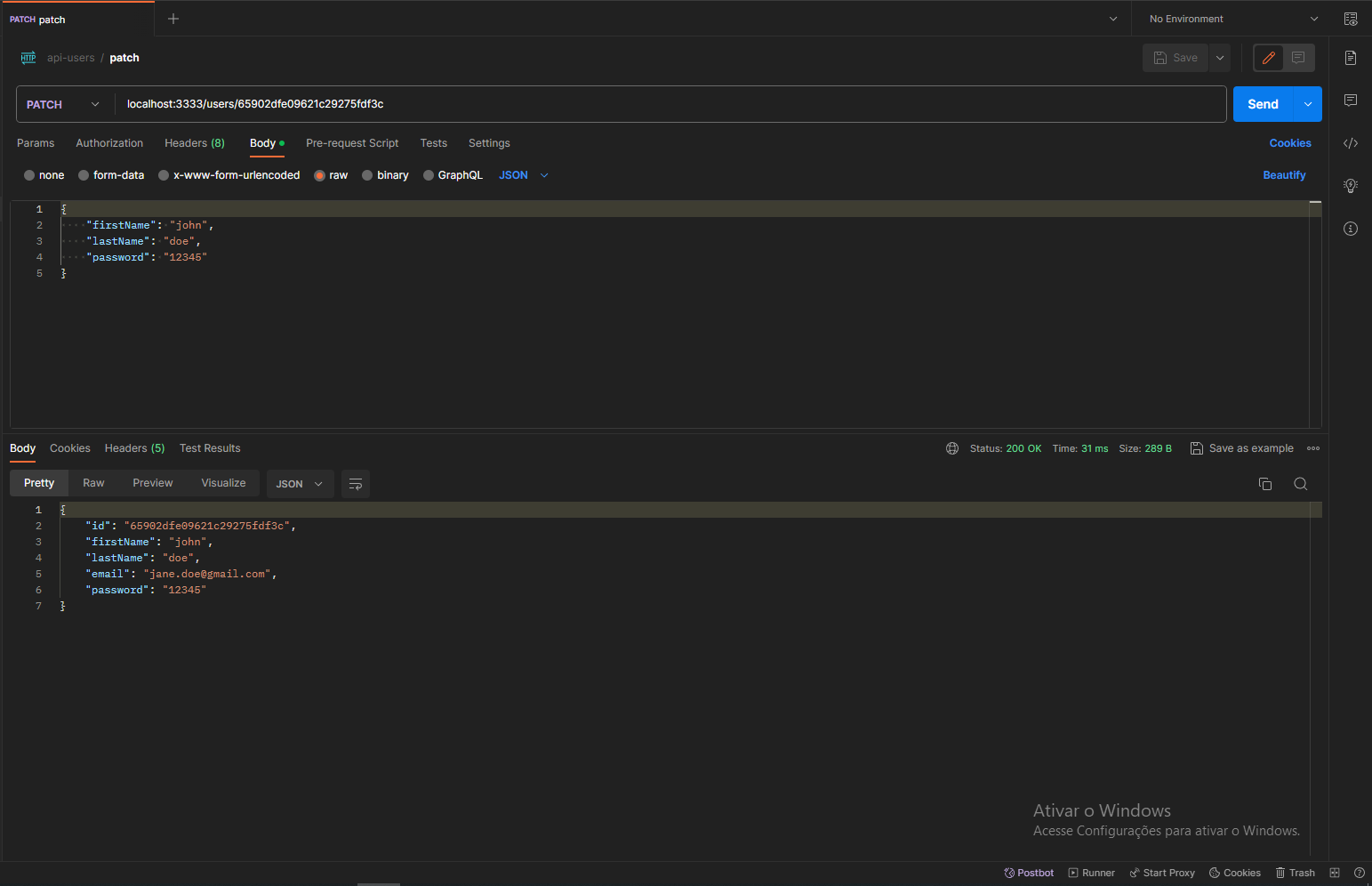The image size is (1372, 886).
Task: Send the PATCH request
Action: click(1263, 104)
